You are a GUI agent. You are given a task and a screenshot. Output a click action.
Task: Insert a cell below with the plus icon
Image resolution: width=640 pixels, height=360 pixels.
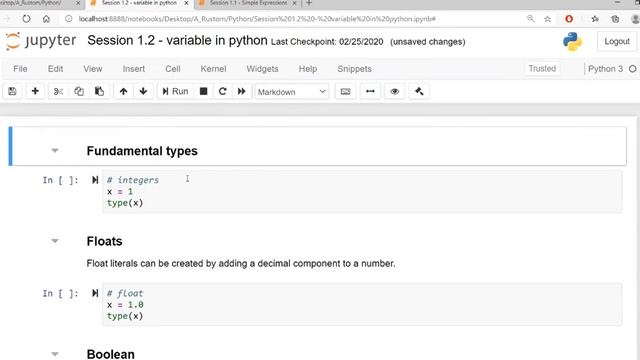coord(35,91)
